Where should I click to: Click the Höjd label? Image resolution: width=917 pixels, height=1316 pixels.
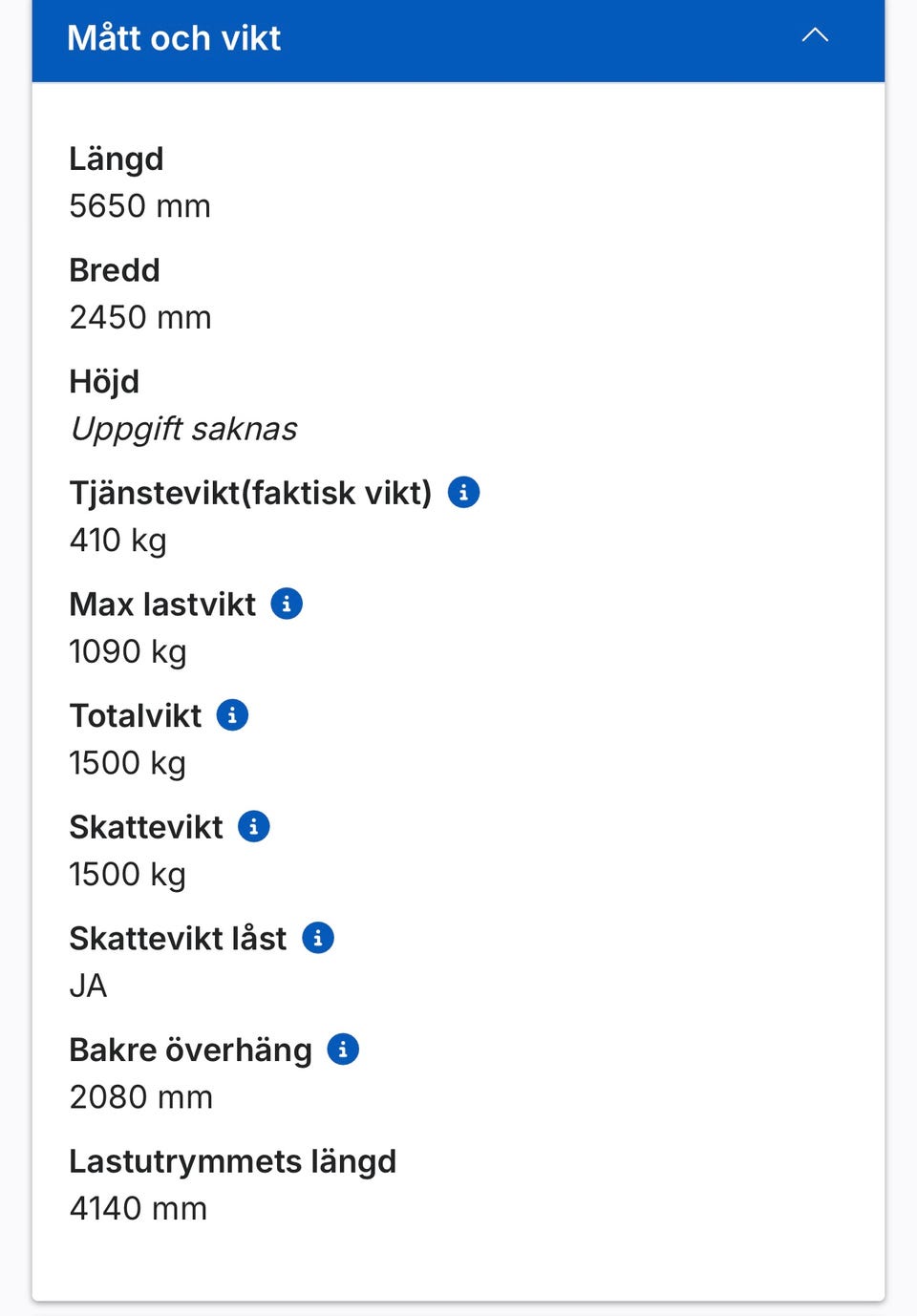[x=104, y=382]
